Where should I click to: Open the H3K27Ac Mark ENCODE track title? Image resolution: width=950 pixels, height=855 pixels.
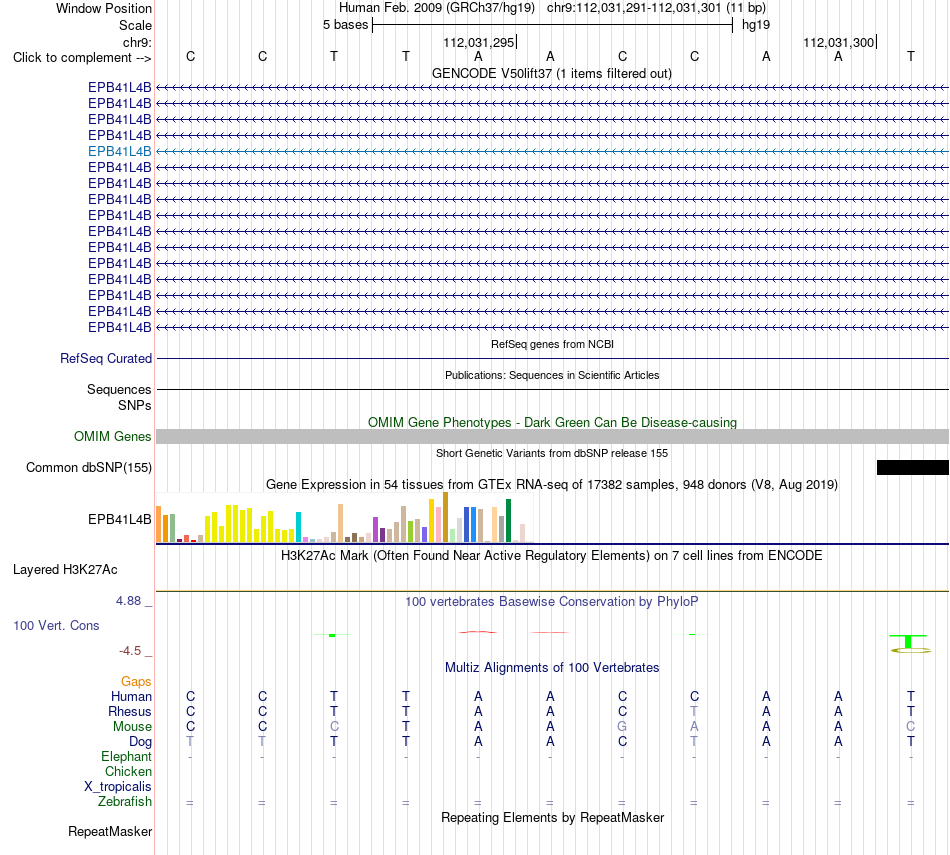tap(552, 556)
